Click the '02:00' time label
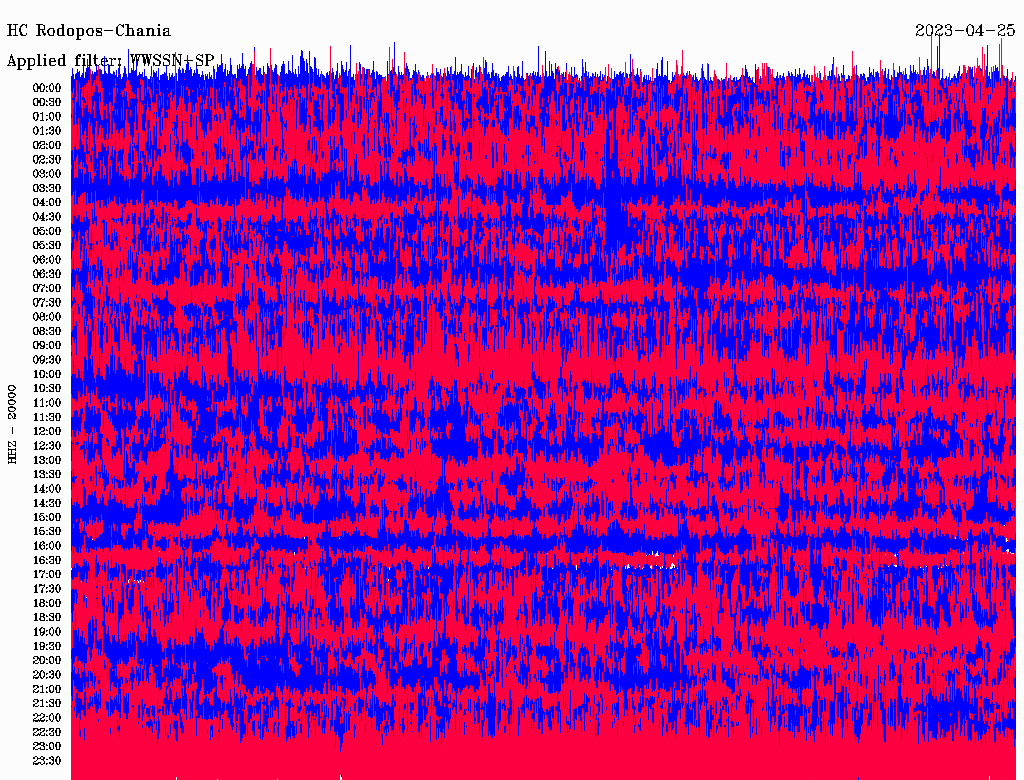Screen dimensions: 1024x780 (x=47, y=145)
